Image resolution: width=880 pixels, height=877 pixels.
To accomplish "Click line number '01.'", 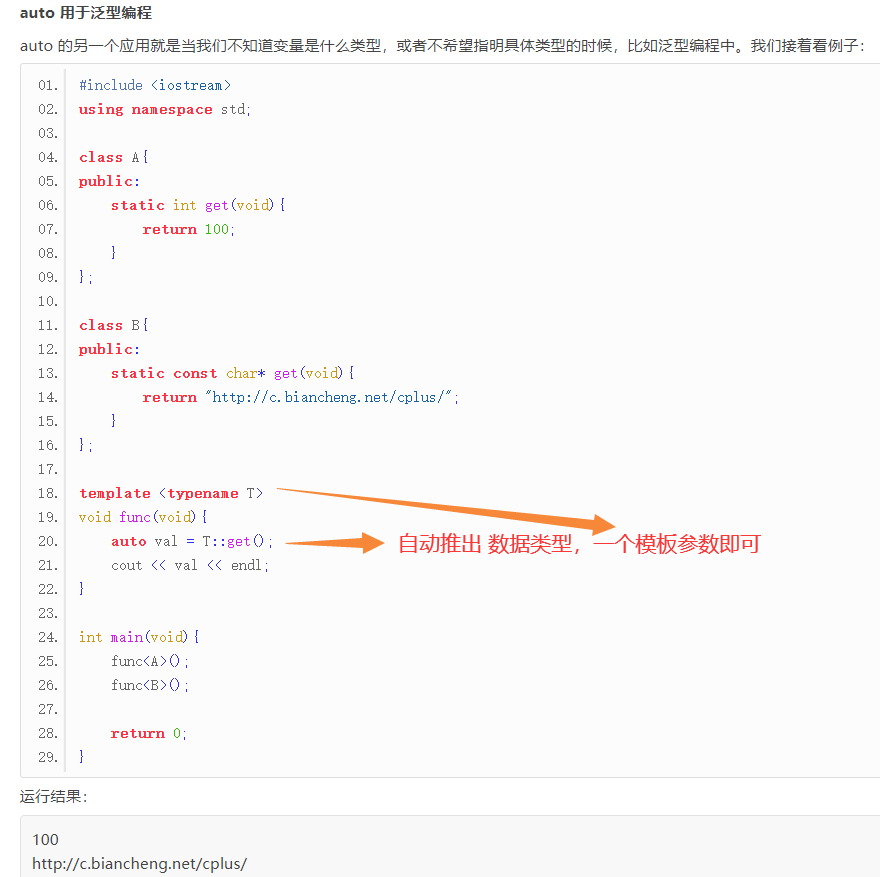I will click(x=48, y=85).
